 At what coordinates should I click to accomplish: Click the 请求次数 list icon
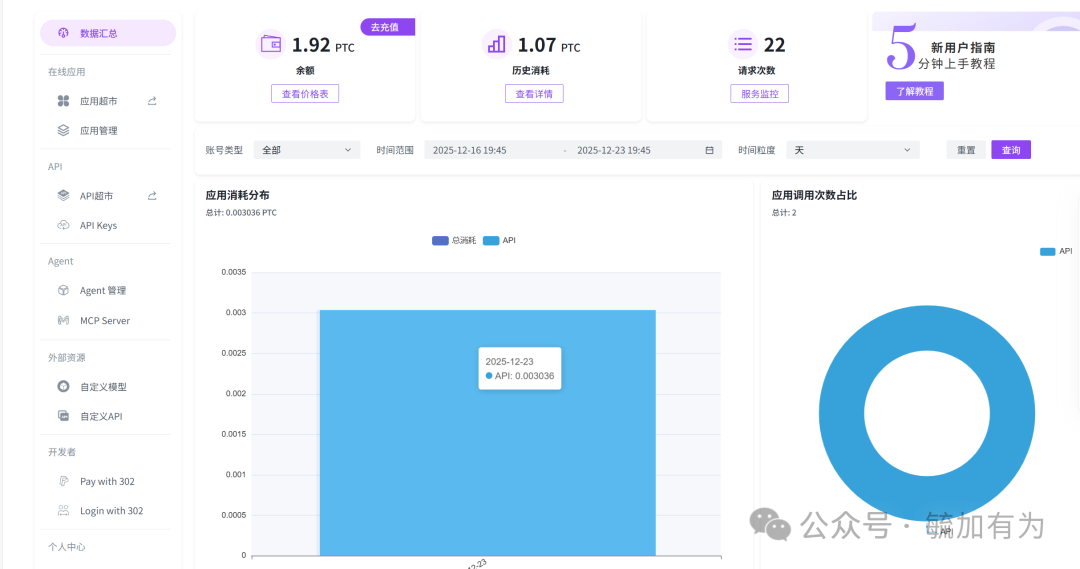742,45
